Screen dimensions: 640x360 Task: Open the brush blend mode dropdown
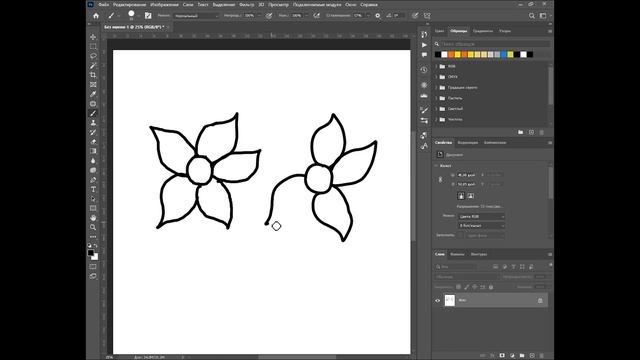196,16
